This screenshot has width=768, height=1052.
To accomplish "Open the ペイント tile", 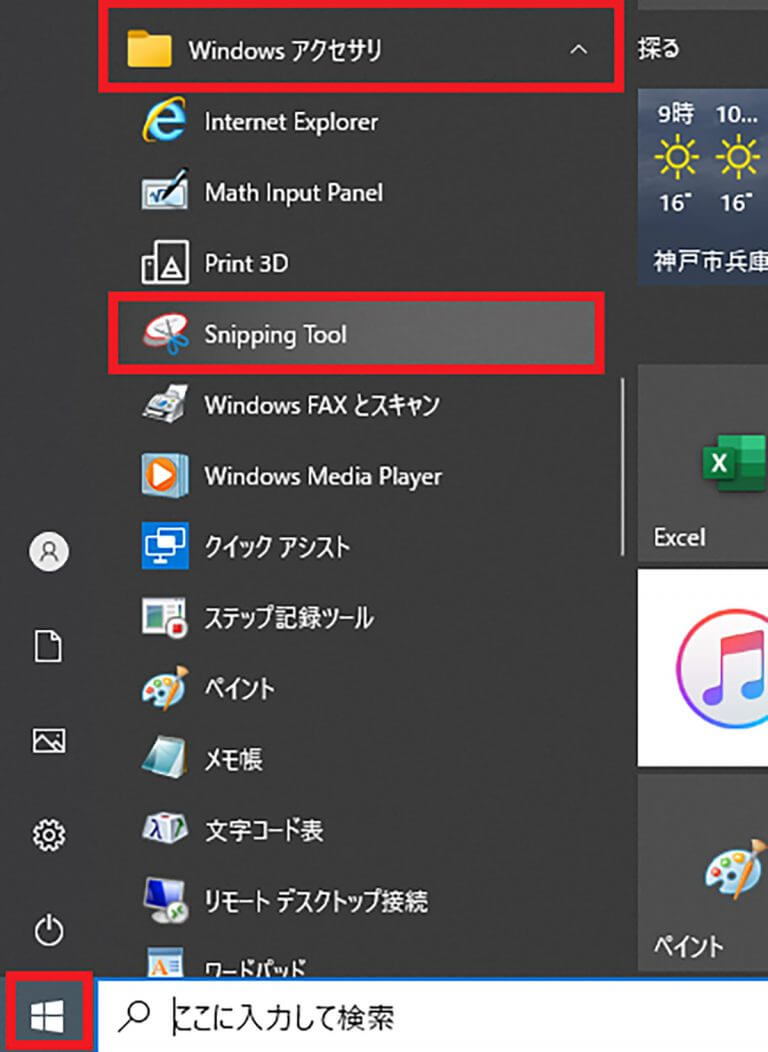I will pyautogui.click(x=703, y=872).
